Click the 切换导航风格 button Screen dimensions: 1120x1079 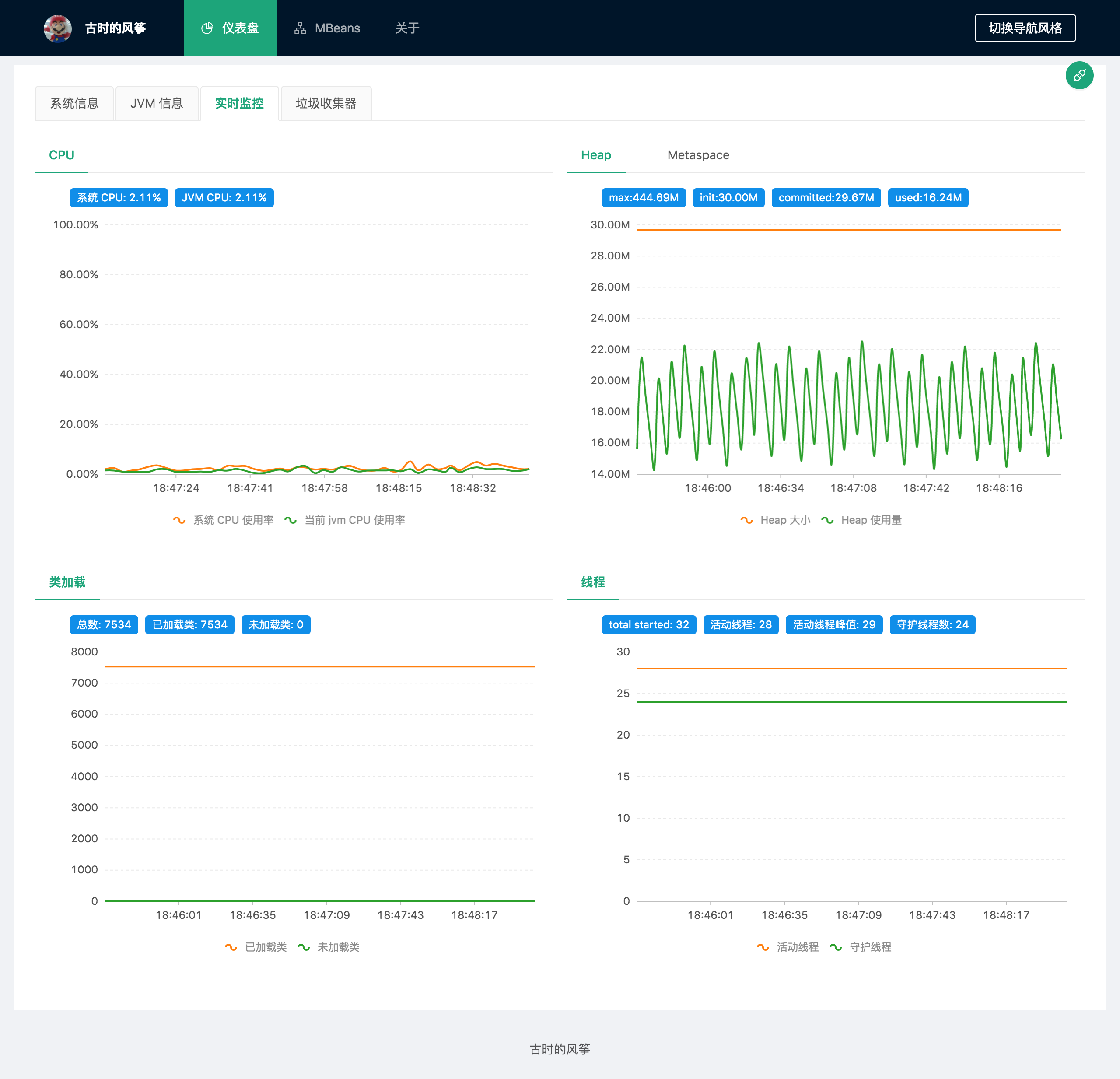click(x=1025, y=28)
